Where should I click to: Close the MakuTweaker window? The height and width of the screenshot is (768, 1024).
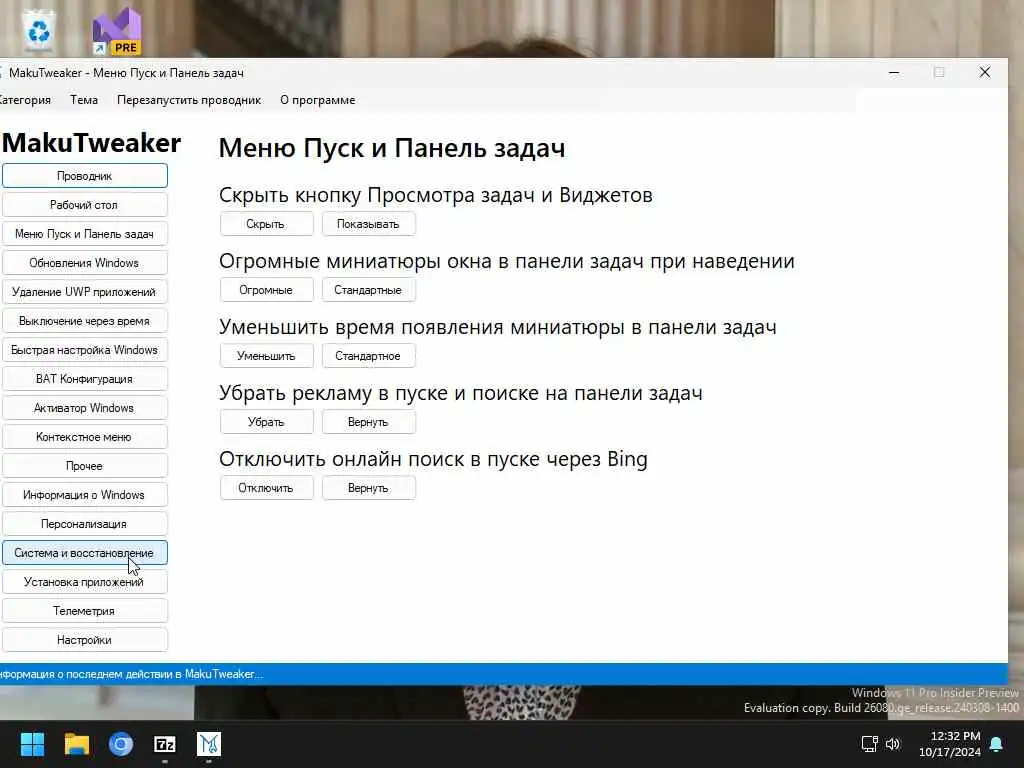pyautogui.click(x=985, y=72)
